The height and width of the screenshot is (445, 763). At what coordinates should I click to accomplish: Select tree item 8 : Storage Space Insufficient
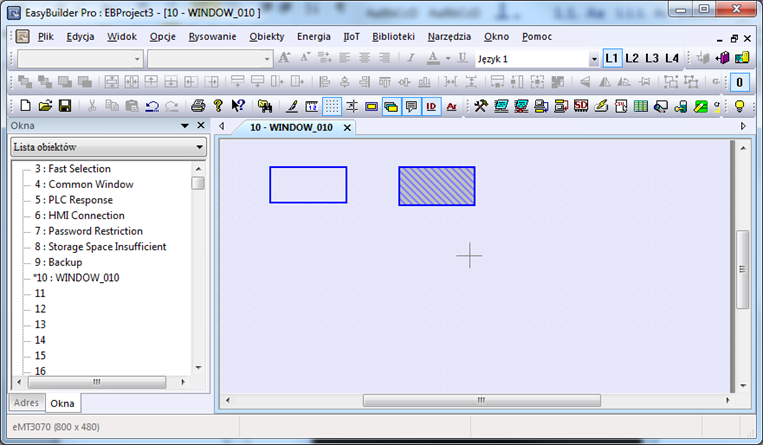click(x=100, y=246)
